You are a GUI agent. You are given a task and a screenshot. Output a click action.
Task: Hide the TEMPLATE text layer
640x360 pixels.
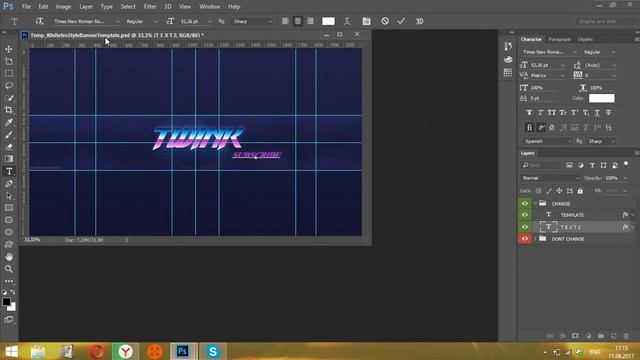pyautogui.click(x=525, y=215)
